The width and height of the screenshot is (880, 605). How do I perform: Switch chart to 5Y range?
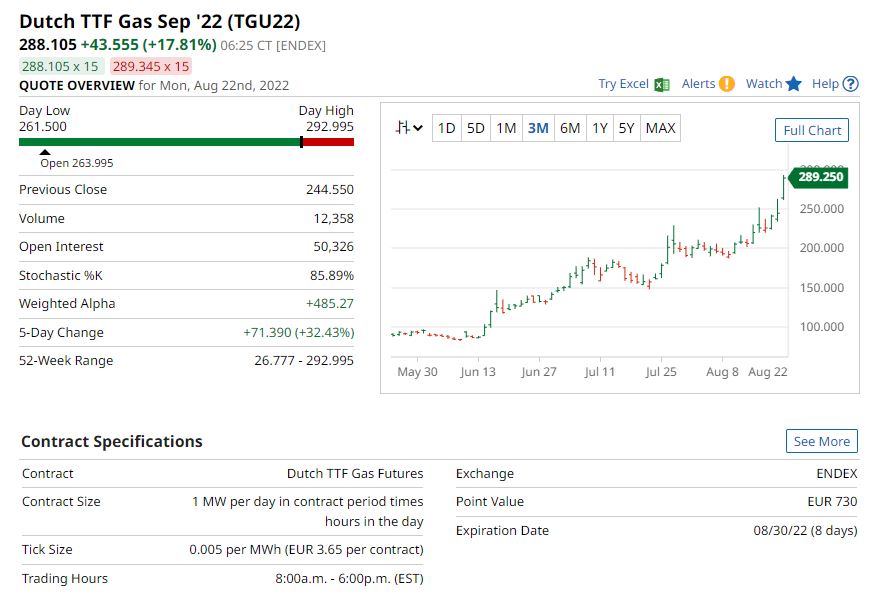click(626, 128)
